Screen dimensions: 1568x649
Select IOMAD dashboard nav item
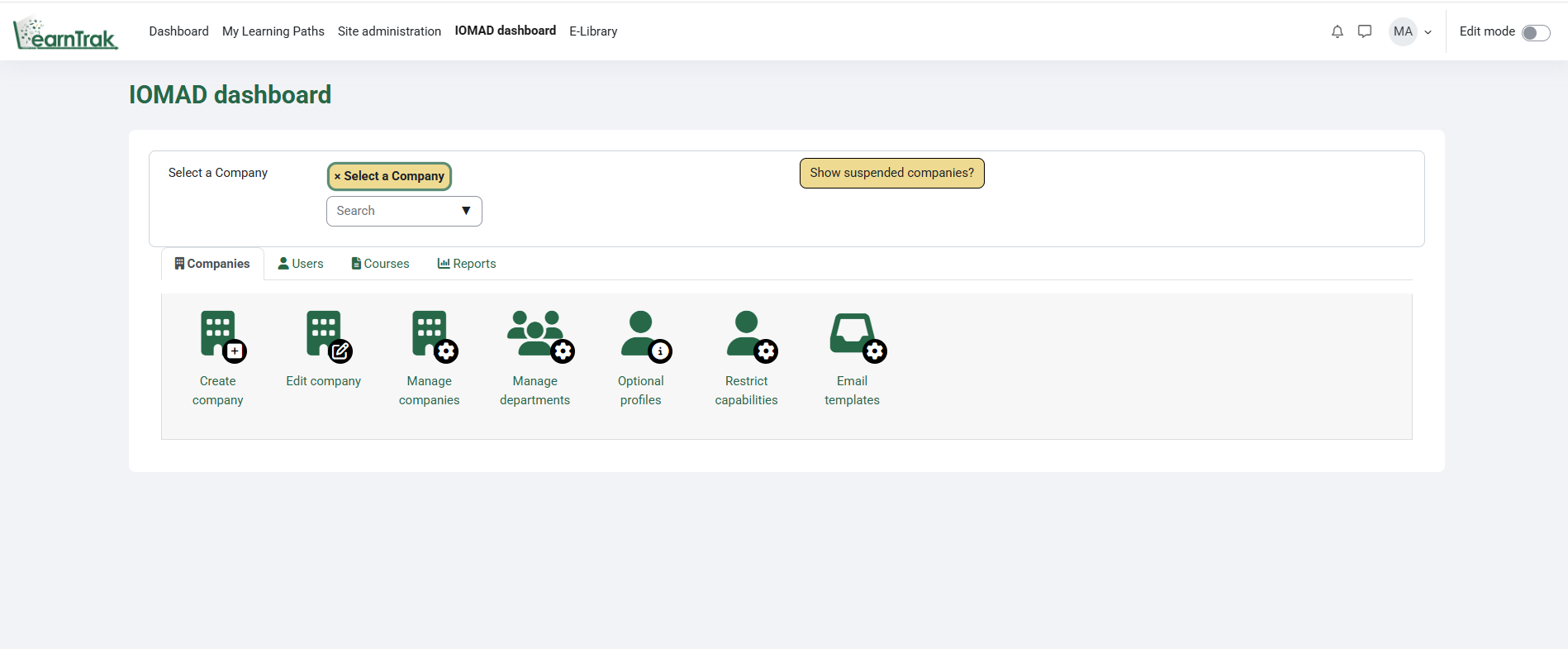[506, 31]
